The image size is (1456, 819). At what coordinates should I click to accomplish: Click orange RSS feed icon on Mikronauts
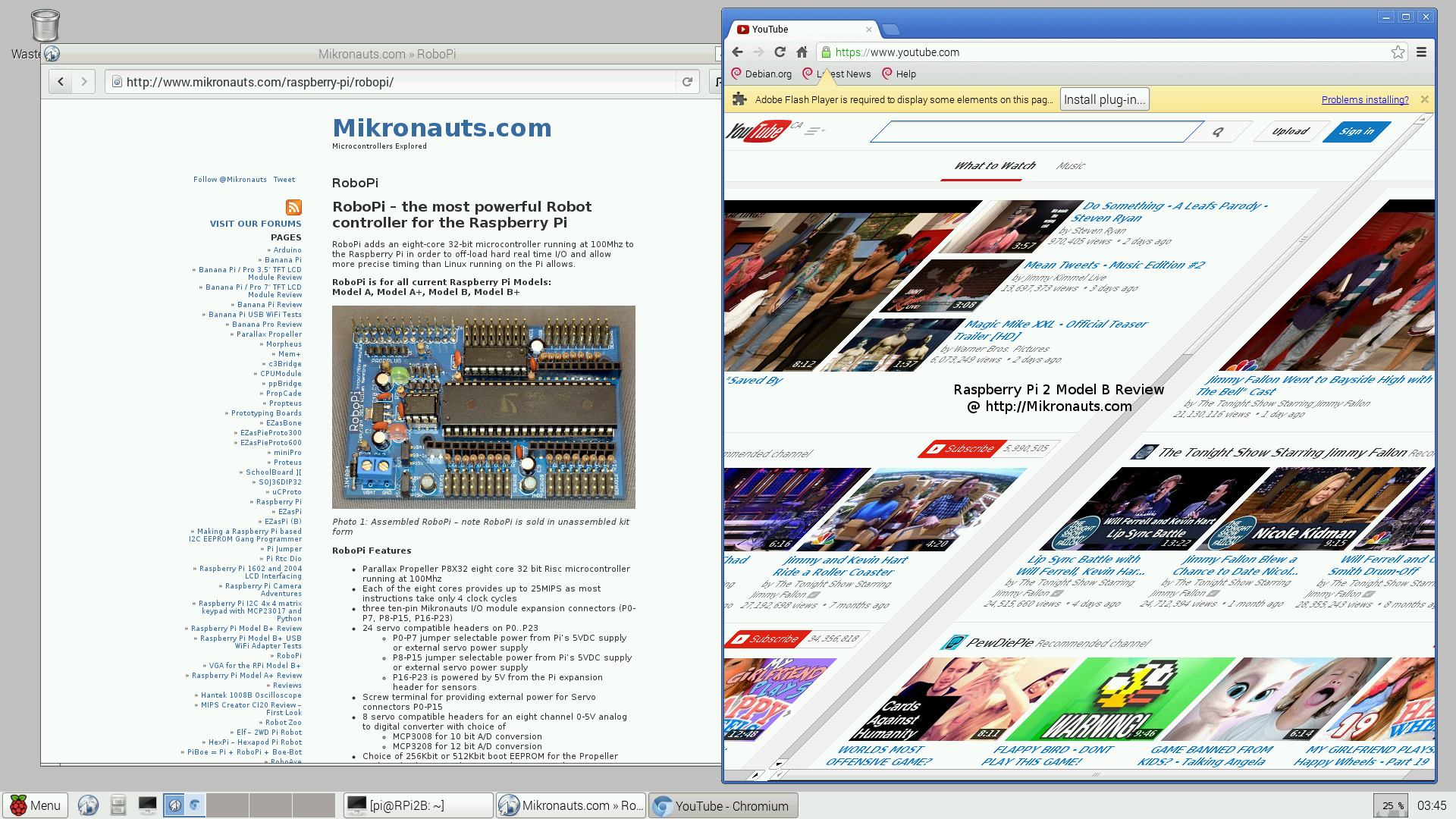click(293, 207)
